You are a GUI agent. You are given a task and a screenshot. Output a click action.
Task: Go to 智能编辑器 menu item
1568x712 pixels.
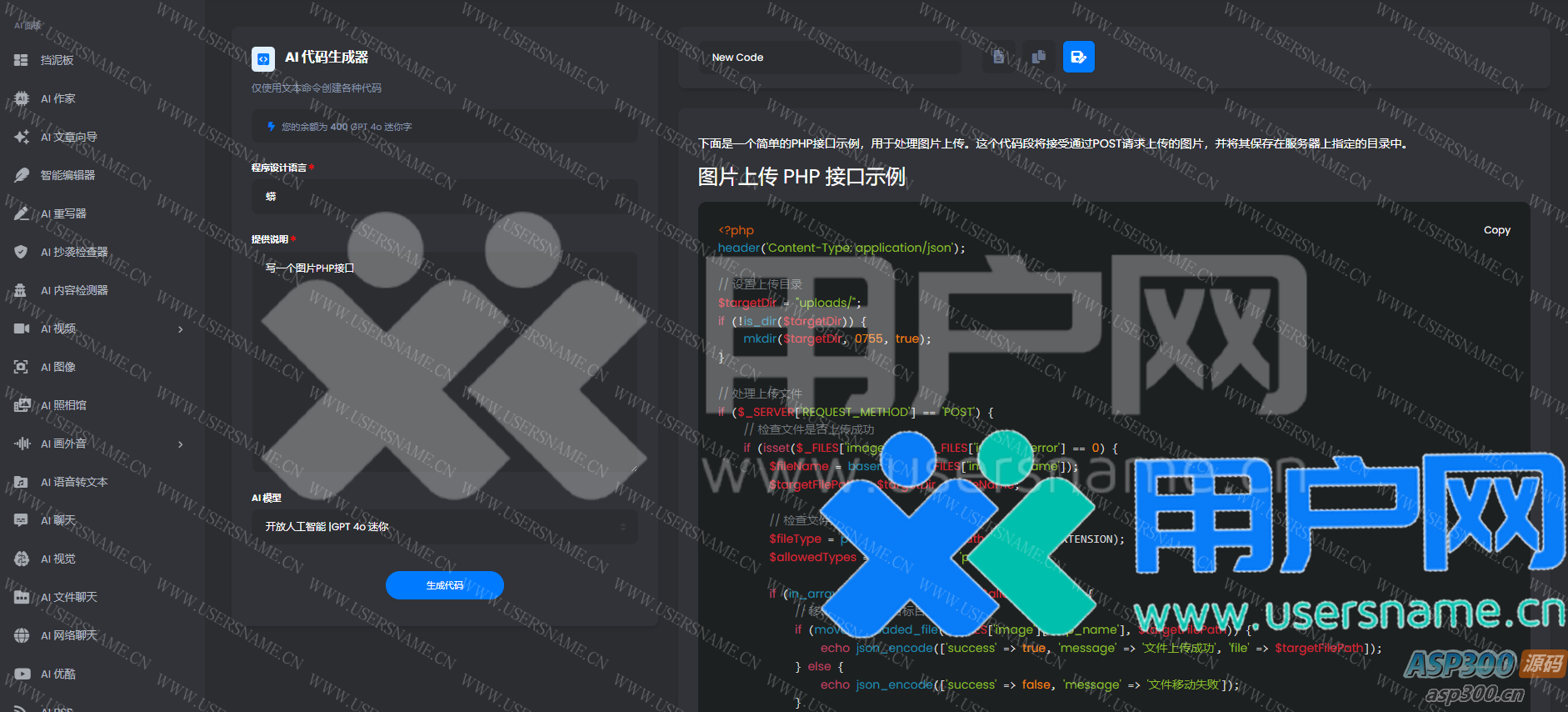coord(67,175)
